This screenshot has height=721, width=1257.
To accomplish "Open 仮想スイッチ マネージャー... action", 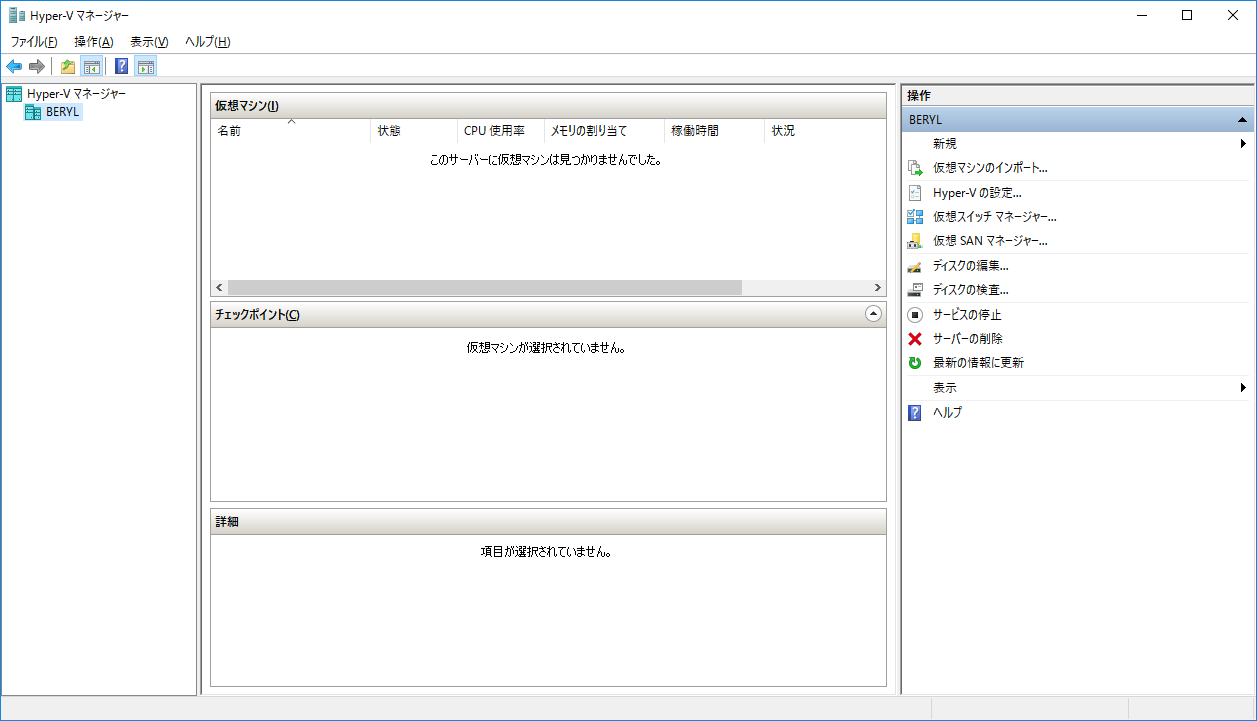I will (x=995, y=217).
